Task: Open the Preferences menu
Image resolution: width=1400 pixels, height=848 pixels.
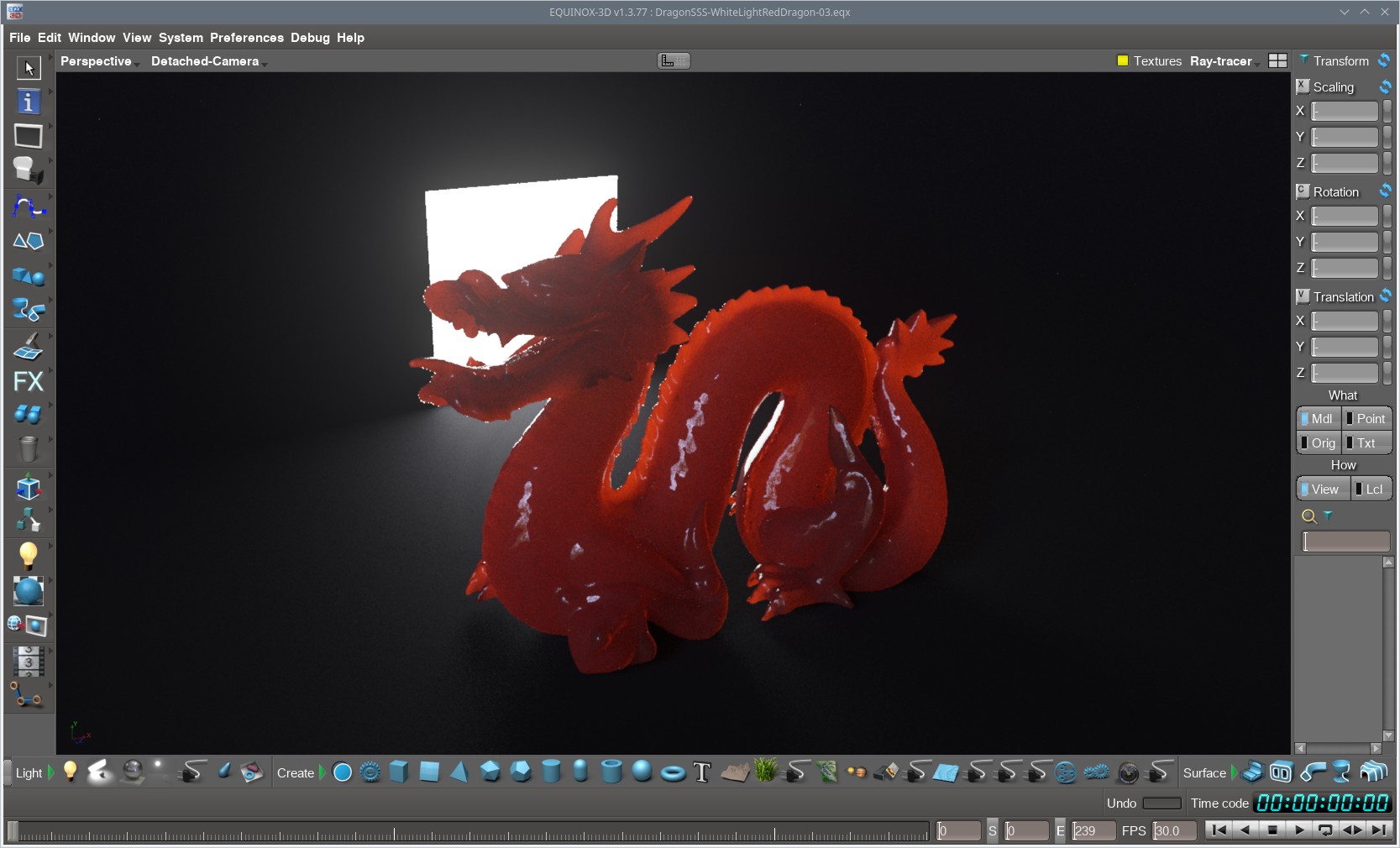Action: tap(247, 38)
